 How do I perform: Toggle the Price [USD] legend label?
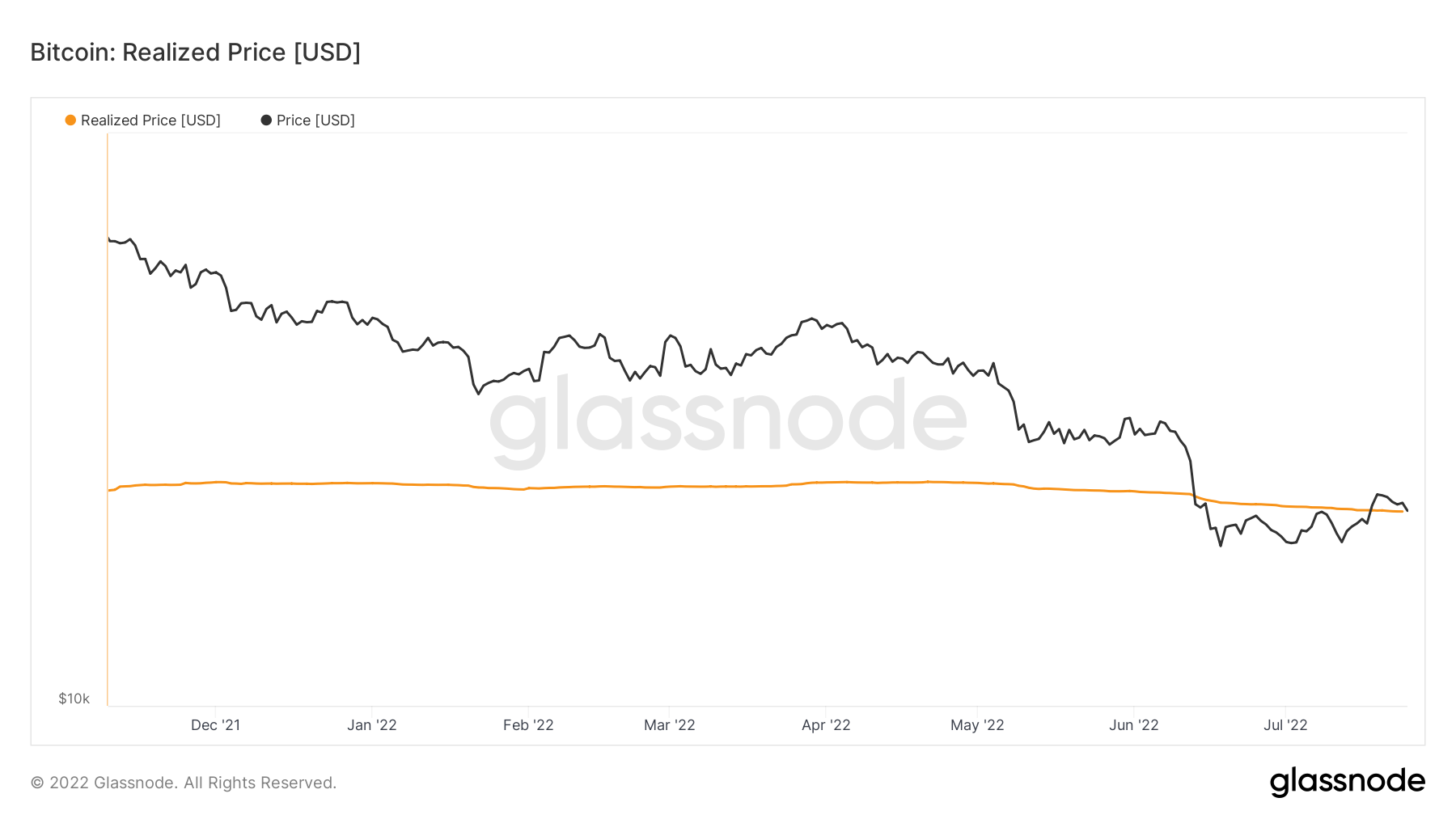pyautogui.click(x=315, y=120)
